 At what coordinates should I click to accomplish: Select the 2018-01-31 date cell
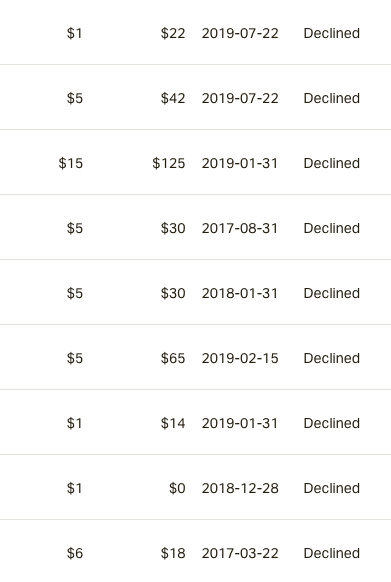240,293
